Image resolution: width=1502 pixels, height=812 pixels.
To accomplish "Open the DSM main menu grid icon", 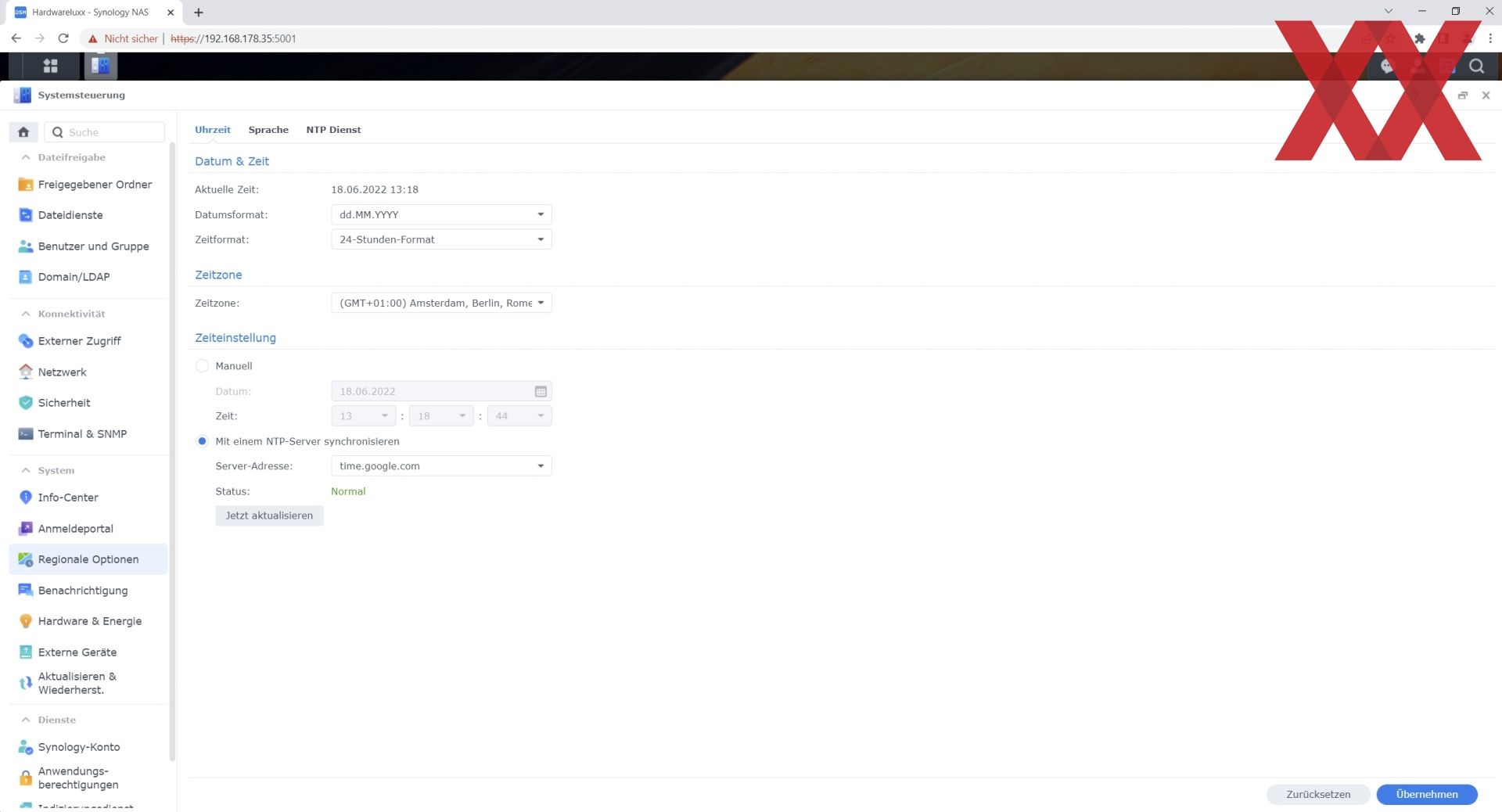I will point(51,66).
